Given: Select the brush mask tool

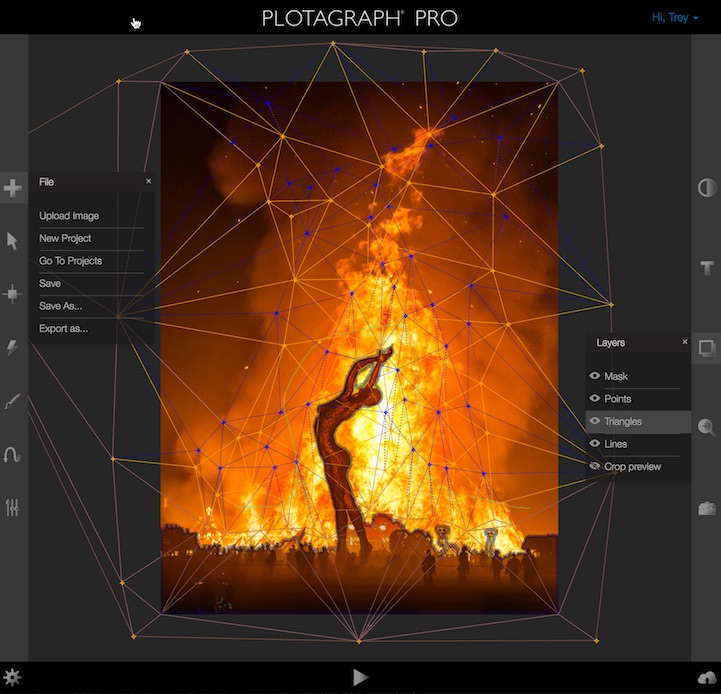Looking at the screenshot, I should point(13,401).
